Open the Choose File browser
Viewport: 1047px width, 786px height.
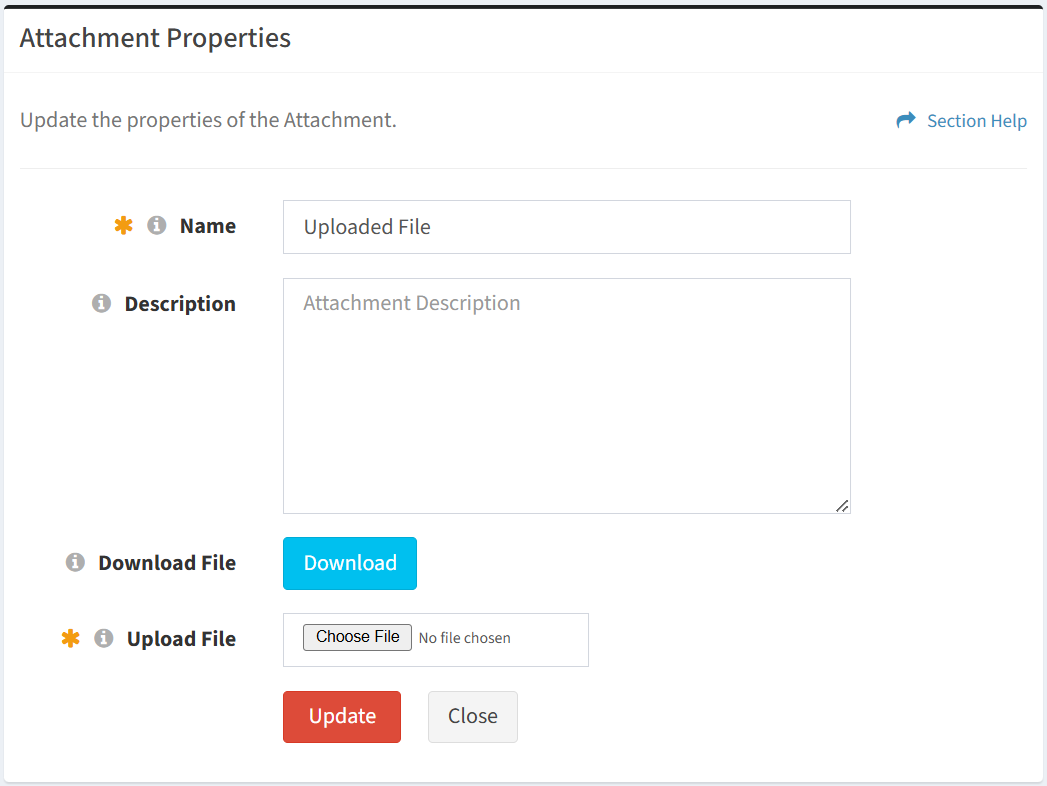[x=357, y=637]
